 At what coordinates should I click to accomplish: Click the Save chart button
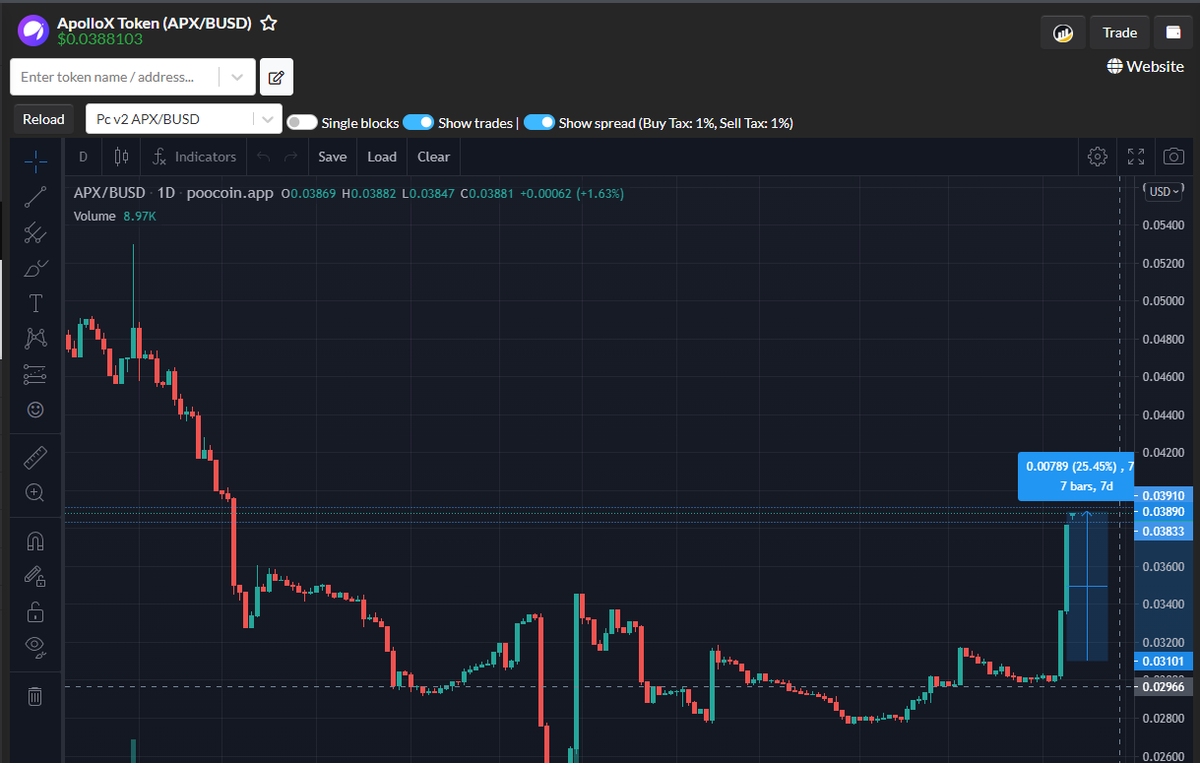point(332,157)
